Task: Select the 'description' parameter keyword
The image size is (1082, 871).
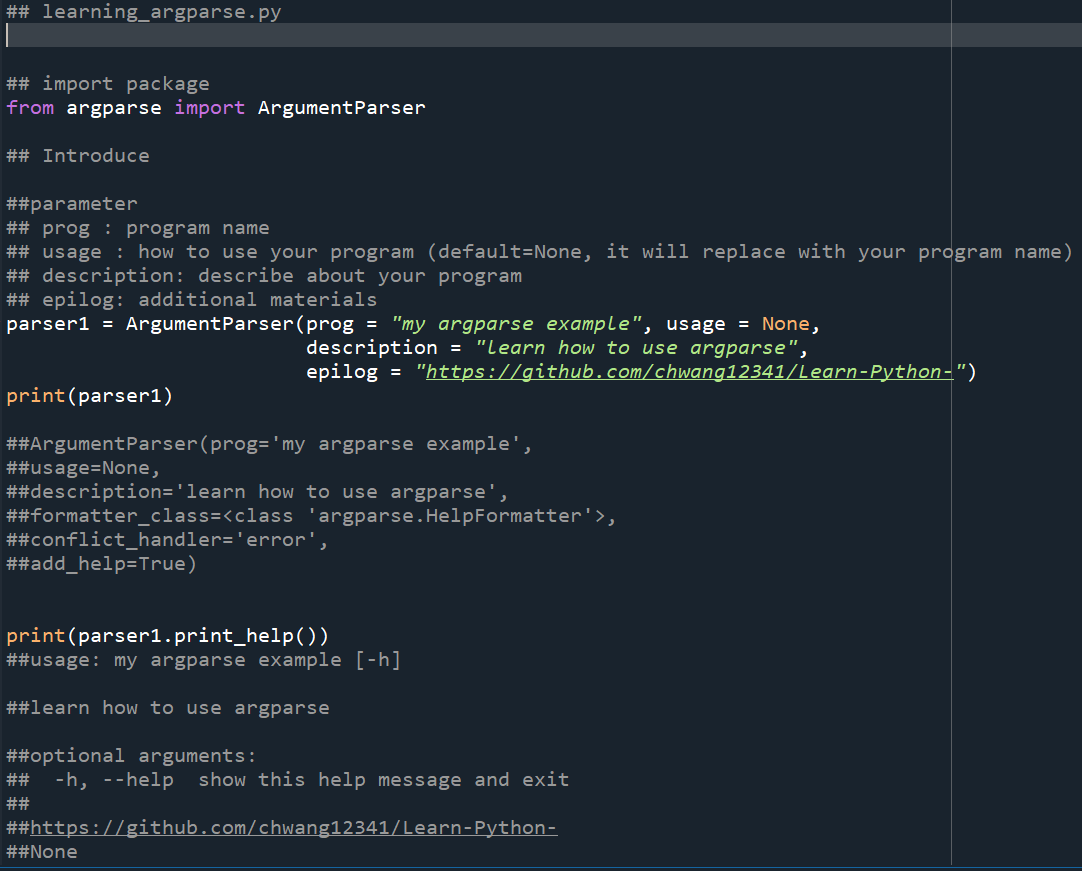Action: click(371, 347)
